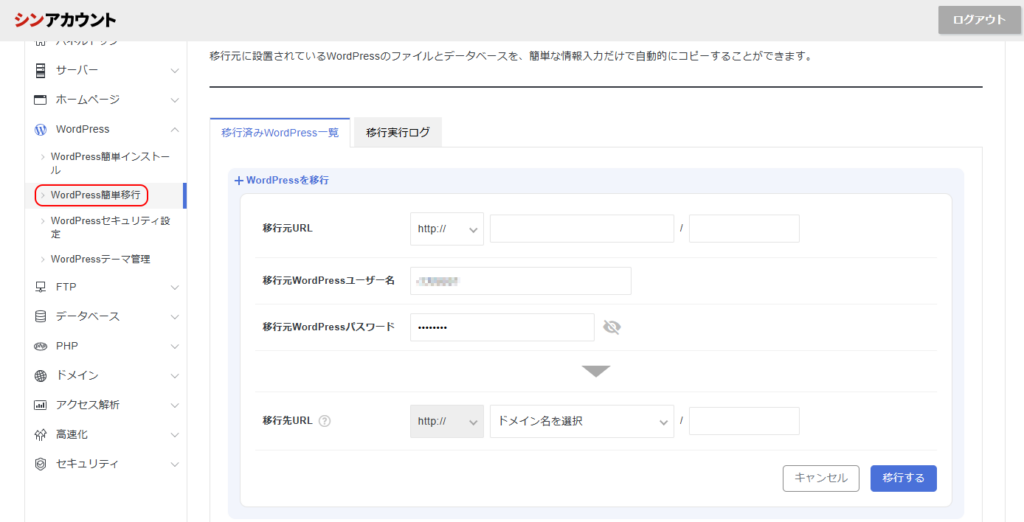
Task: Click the WordPress logo icon in sidebar
Action: (x=40, y=129)
